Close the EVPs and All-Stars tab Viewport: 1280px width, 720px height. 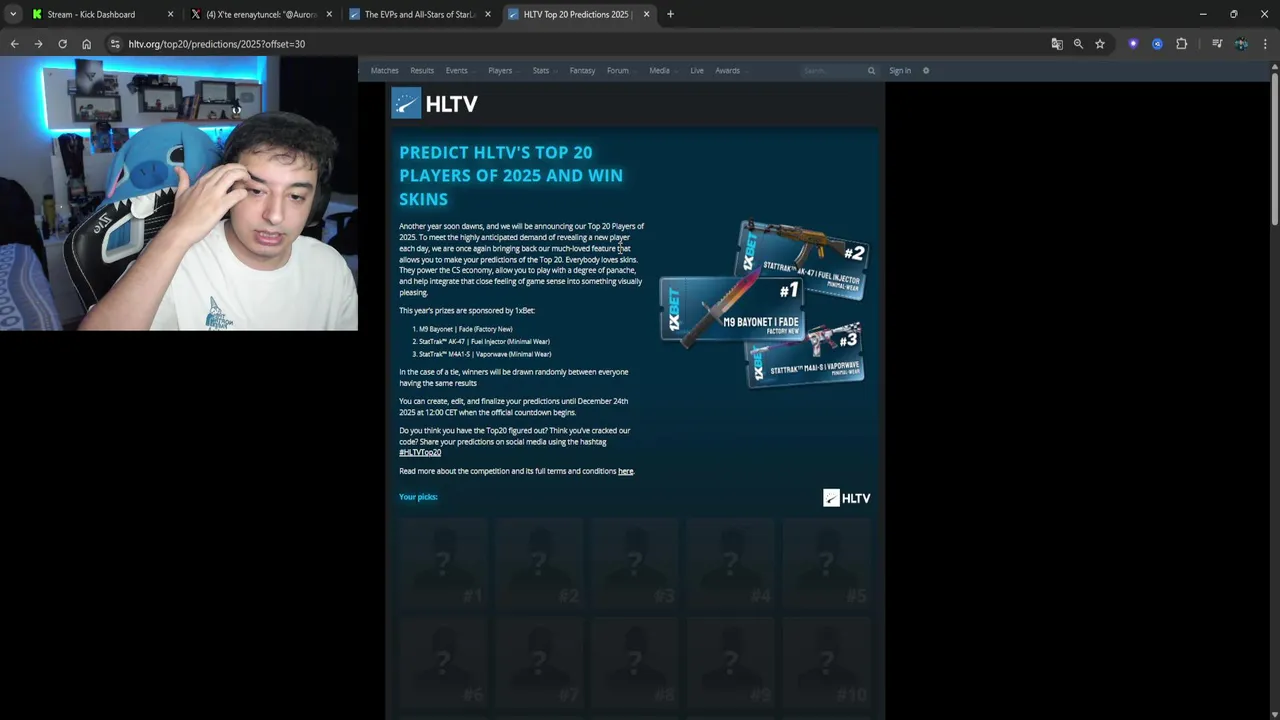(x=488, y=14)
